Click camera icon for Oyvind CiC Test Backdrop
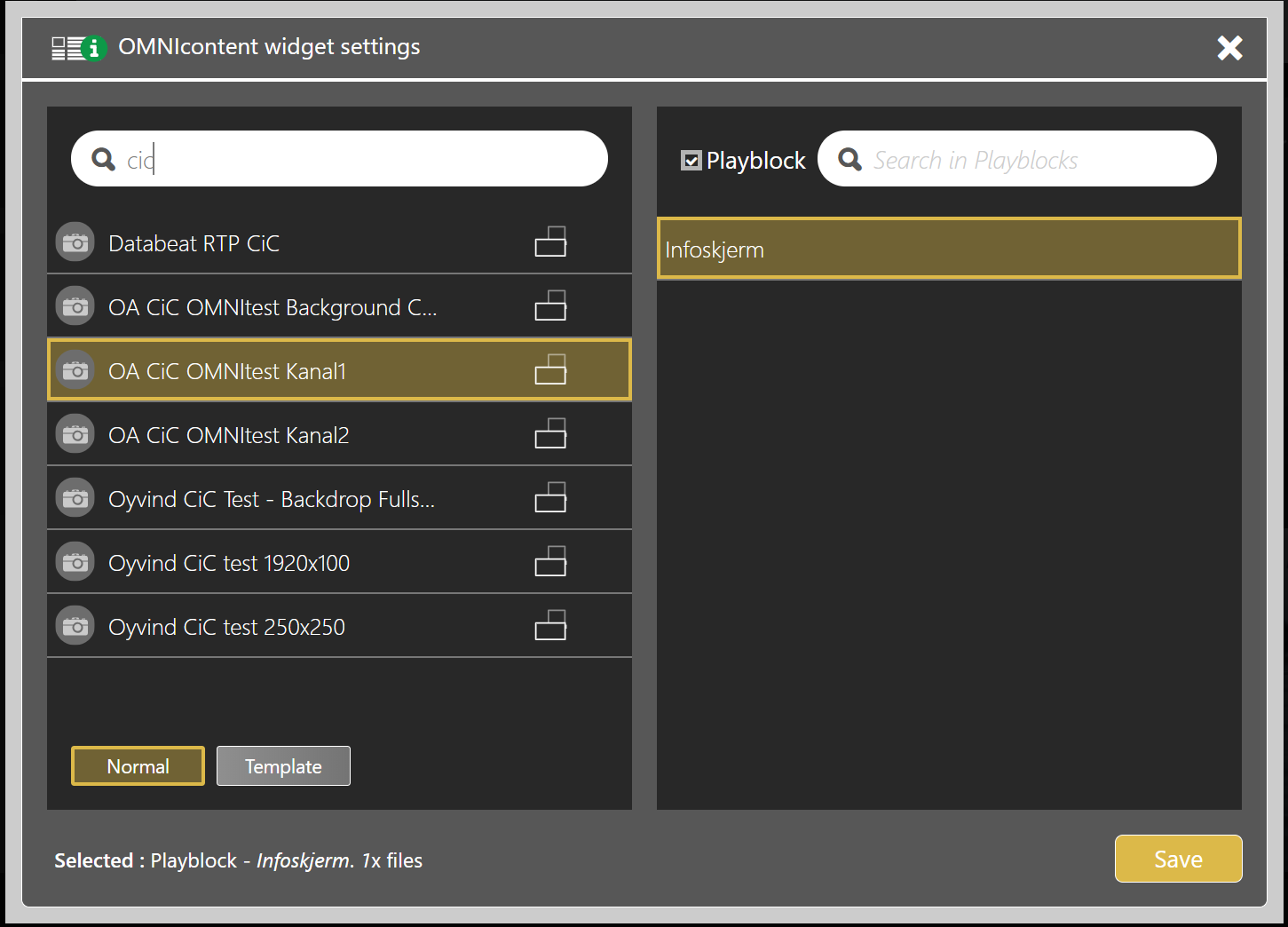 point(75,498)
